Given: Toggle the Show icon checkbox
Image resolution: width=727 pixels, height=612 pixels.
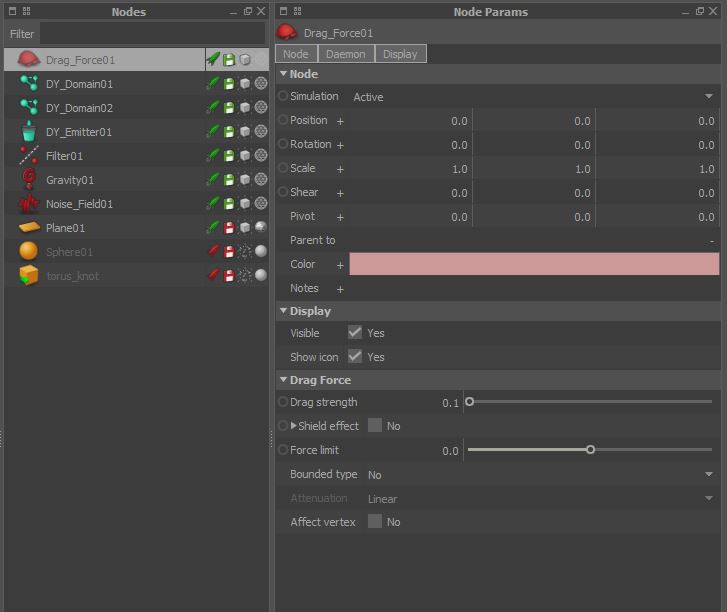Looking at the screenshot, I should (355, 357).
